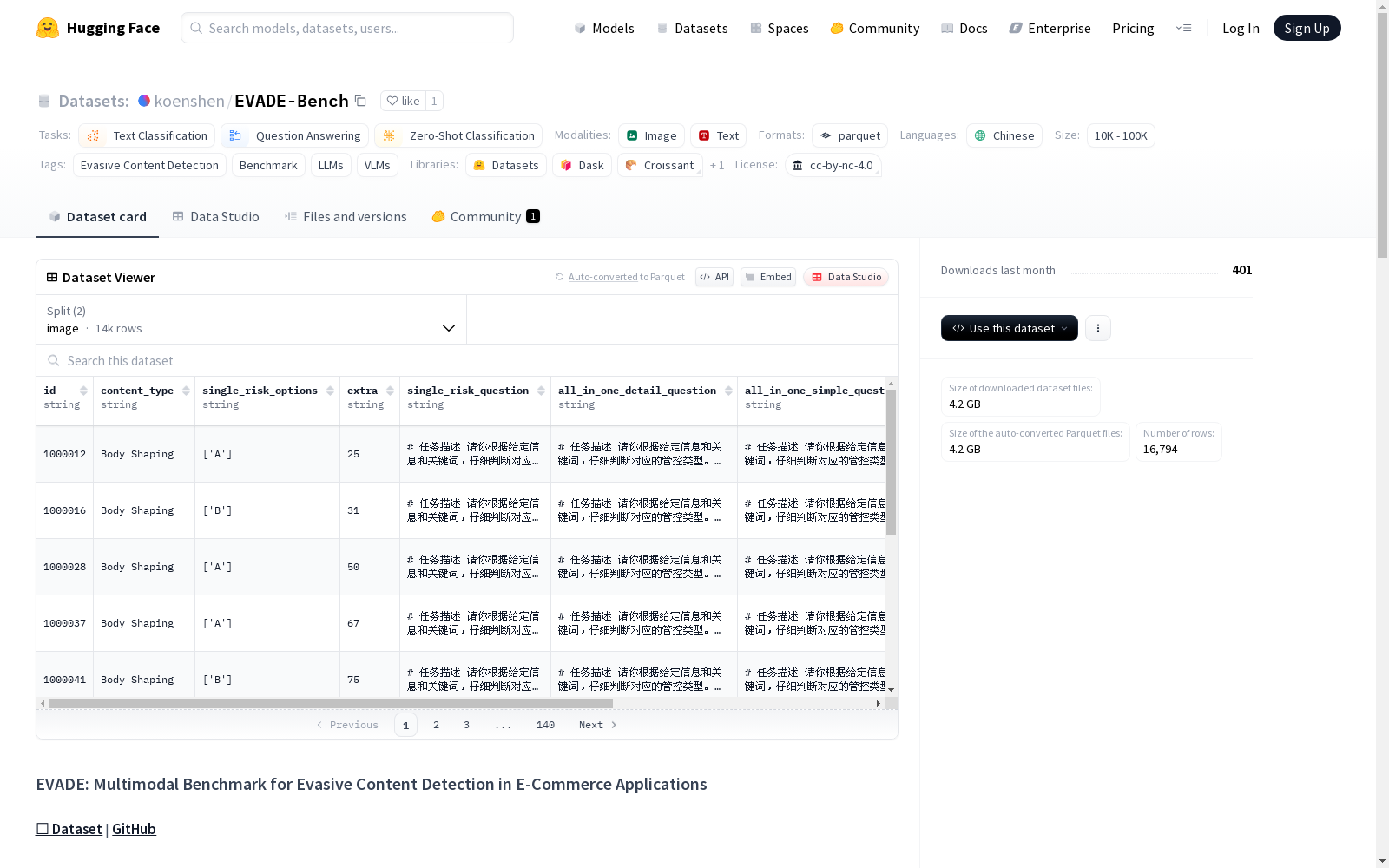The width and height of the screenshot is (1389, 868).
Task: Click the heart like button
Action: (x=403, y=101)
